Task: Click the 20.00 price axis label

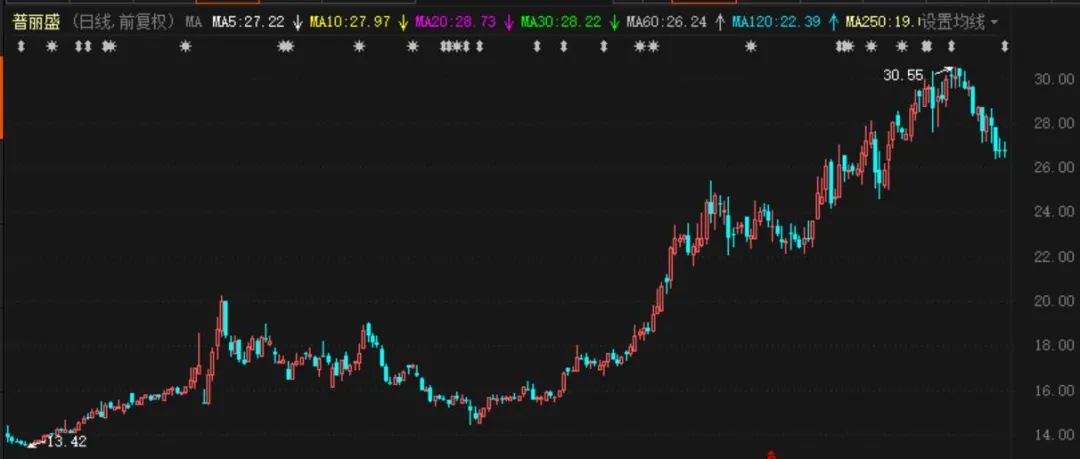Action: (1057, 301)
